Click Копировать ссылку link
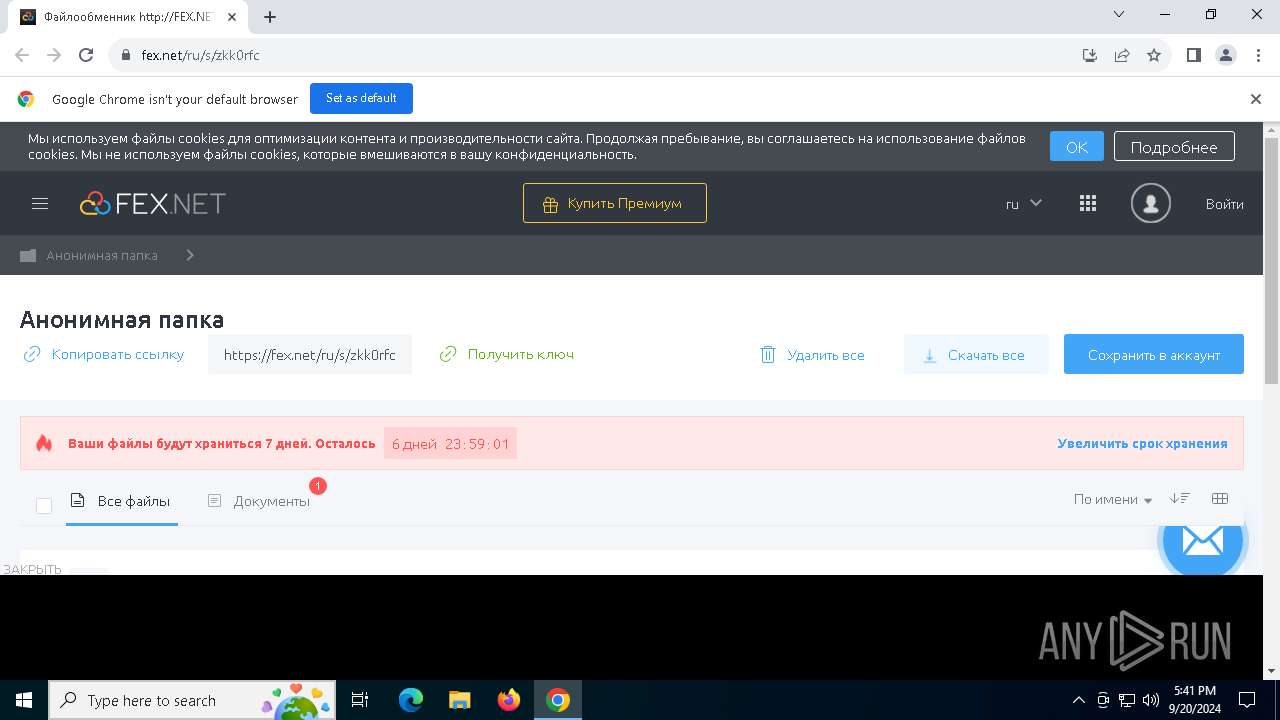The width and height of the screenshot is (1280, 720). click(x=104, y=354)
